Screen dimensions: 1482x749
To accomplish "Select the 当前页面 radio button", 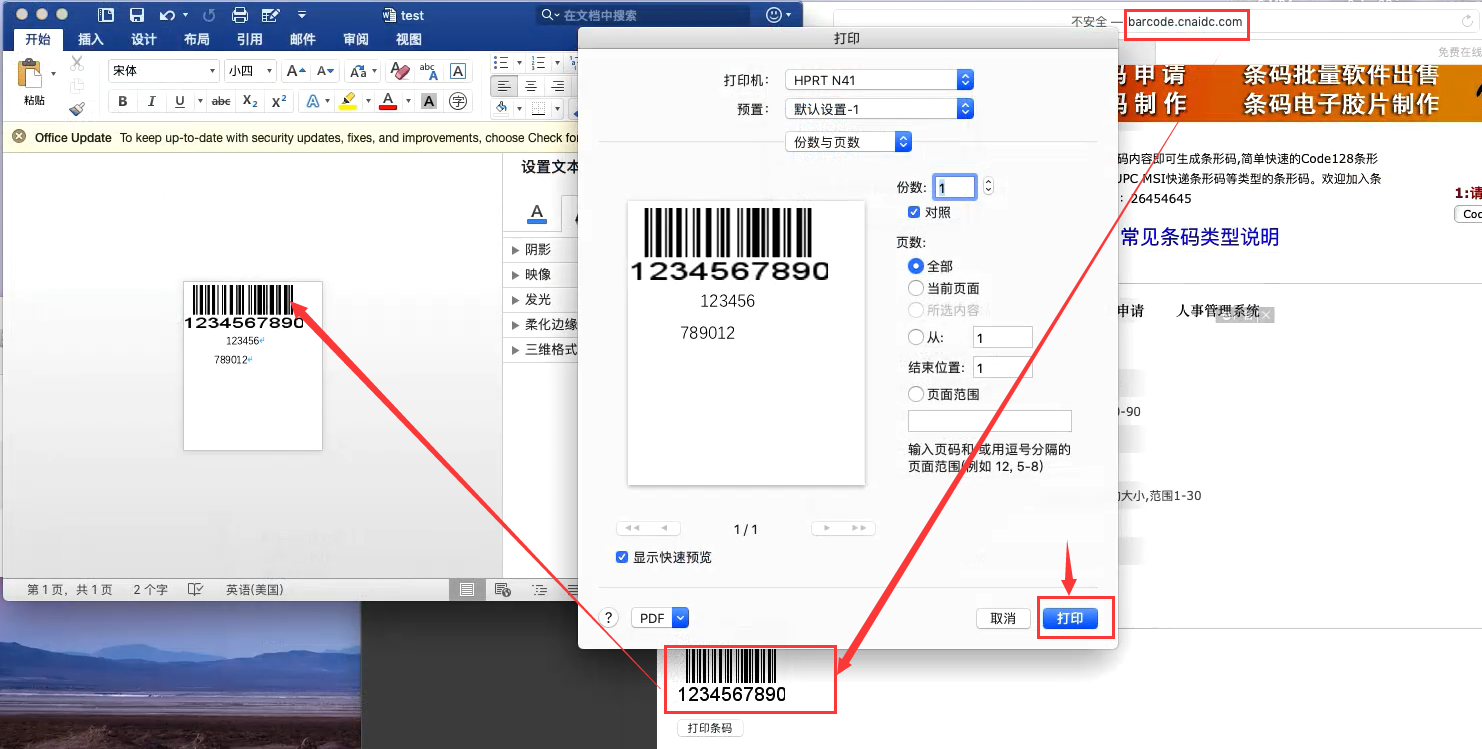I will click(915, 288).
